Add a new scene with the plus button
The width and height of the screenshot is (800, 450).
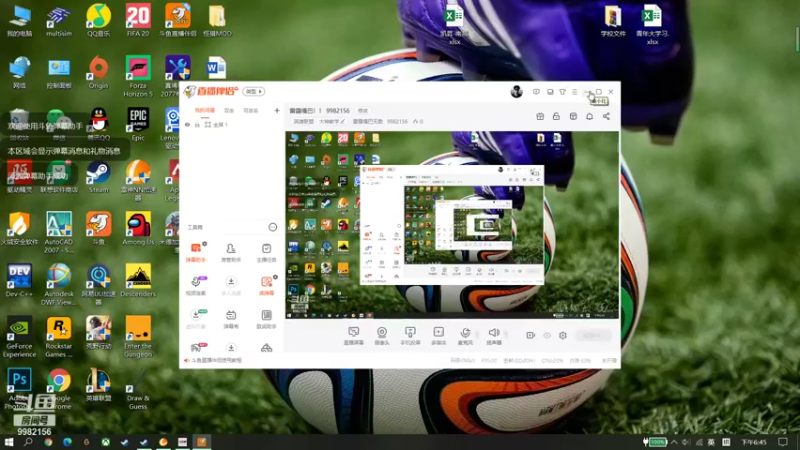(277, 110)
